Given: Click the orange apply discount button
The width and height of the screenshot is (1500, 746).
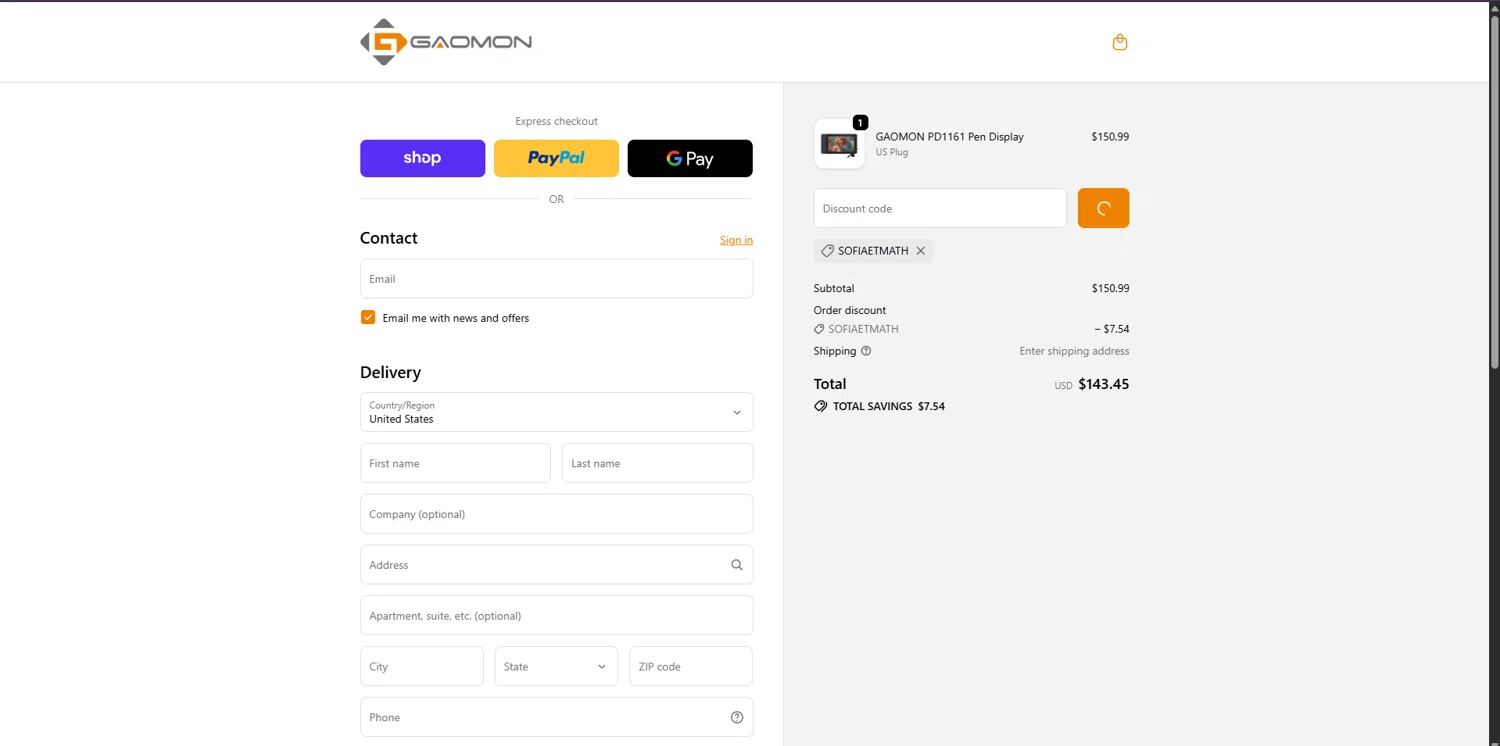Looking at the screenshot, I should (x=1103, y=208).
